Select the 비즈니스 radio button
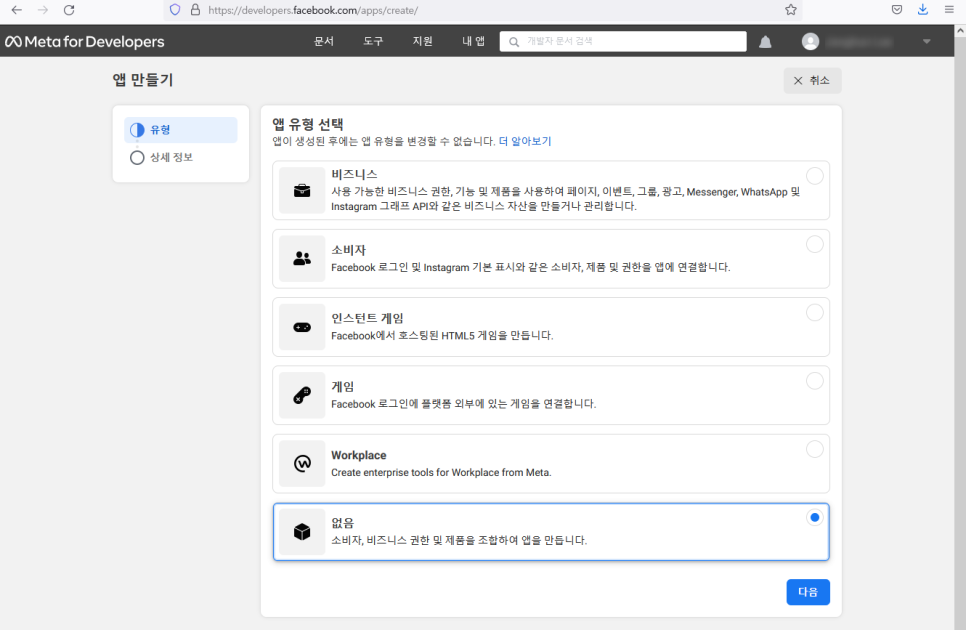 coord(814,176)
